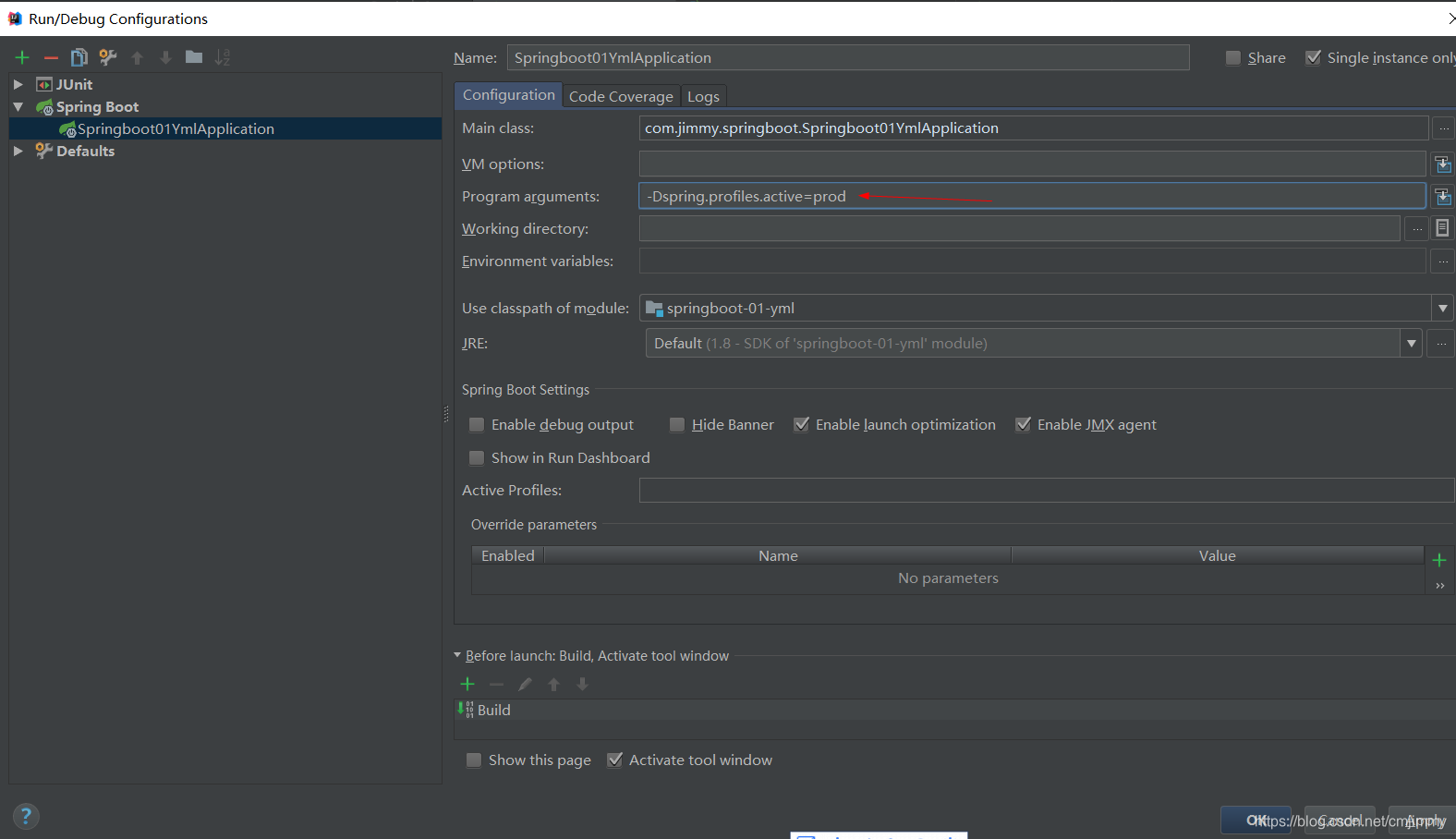Click the Apply button

click(1425, 821)
